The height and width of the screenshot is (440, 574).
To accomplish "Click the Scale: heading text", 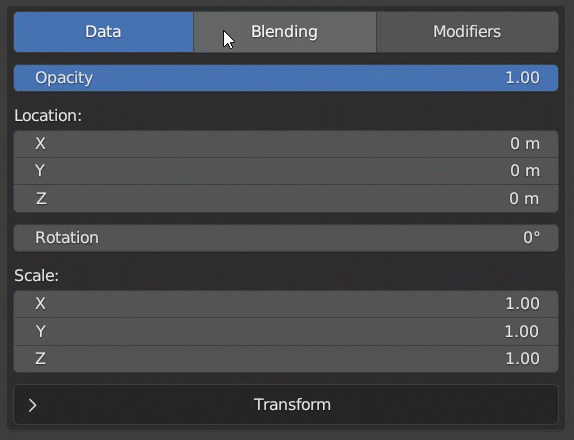I will coord(37,276).
